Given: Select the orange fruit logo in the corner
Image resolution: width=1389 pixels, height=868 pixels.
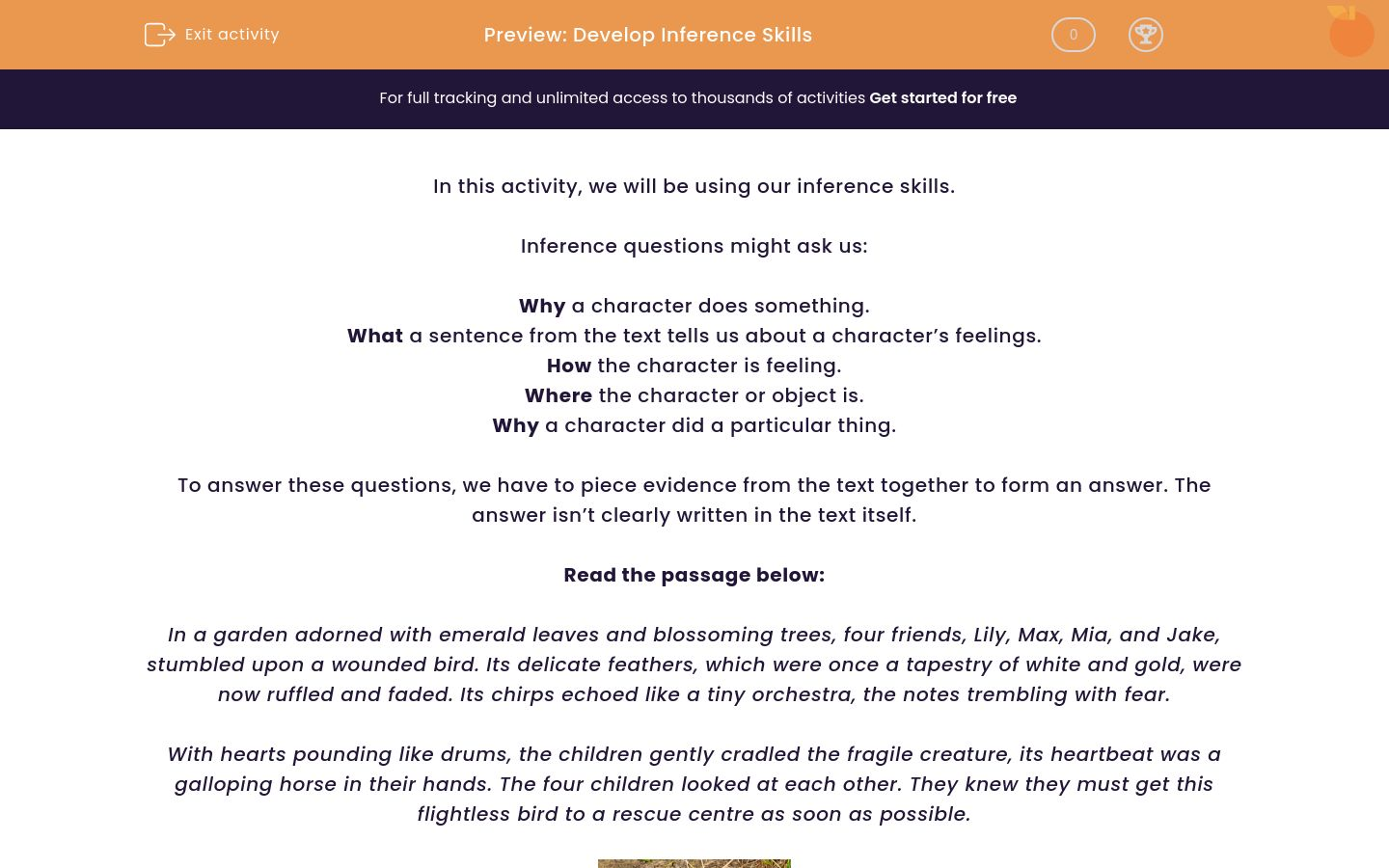Looking at the screenshot, I should click(x=1350, y=32).
